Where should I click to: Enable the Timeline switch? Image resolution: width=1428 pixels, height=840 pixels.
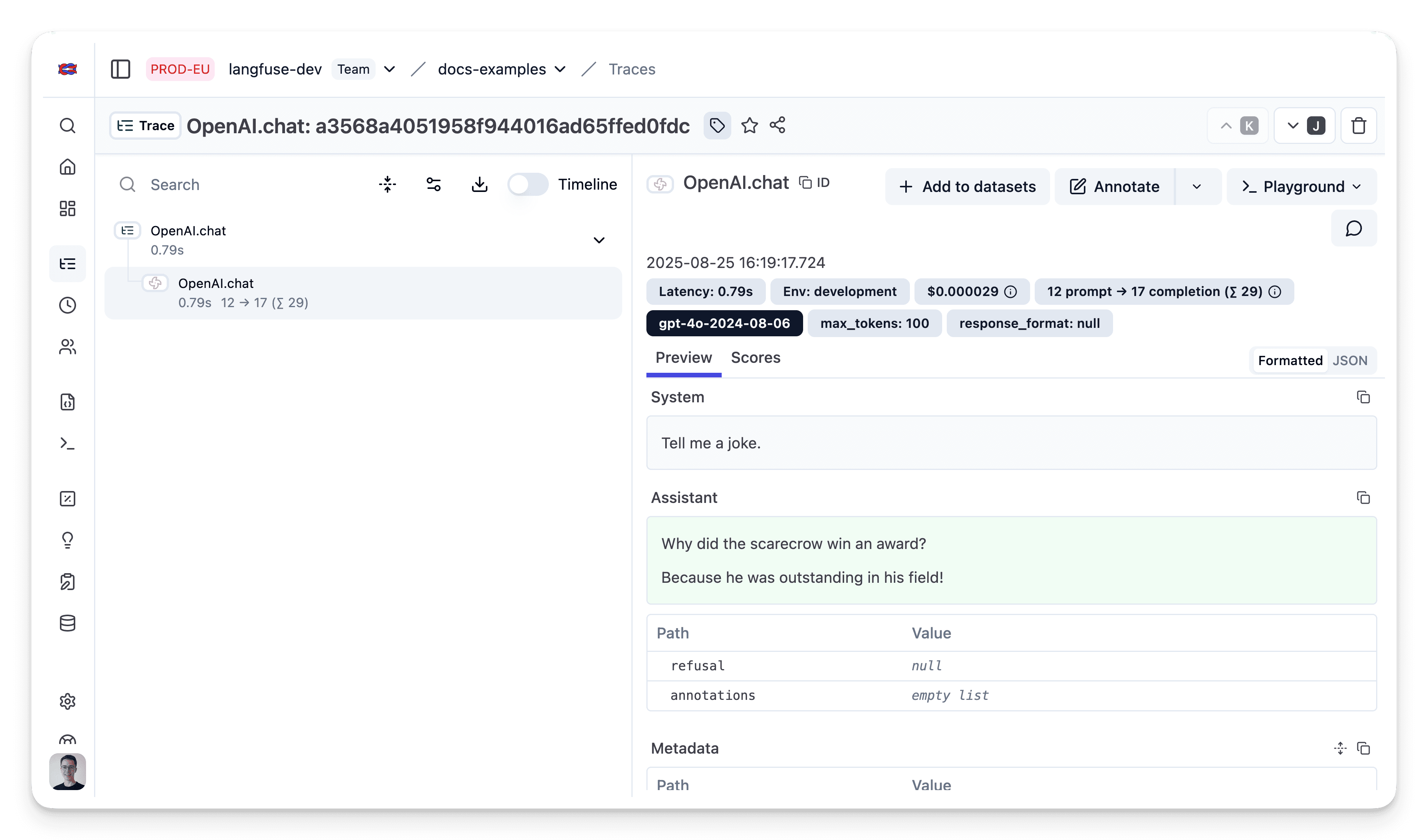click(x=528, y=185)
